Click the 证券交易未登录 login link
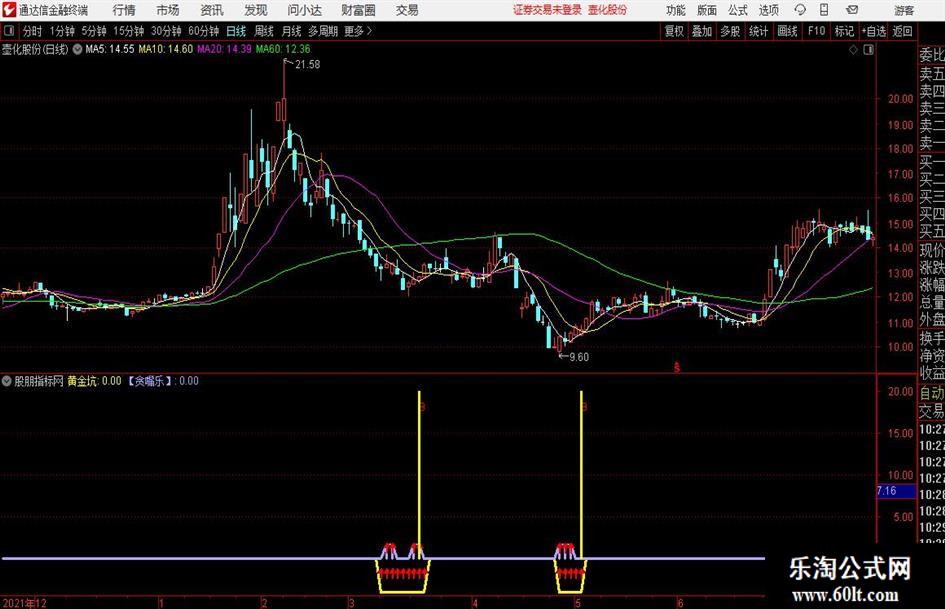 548,10
